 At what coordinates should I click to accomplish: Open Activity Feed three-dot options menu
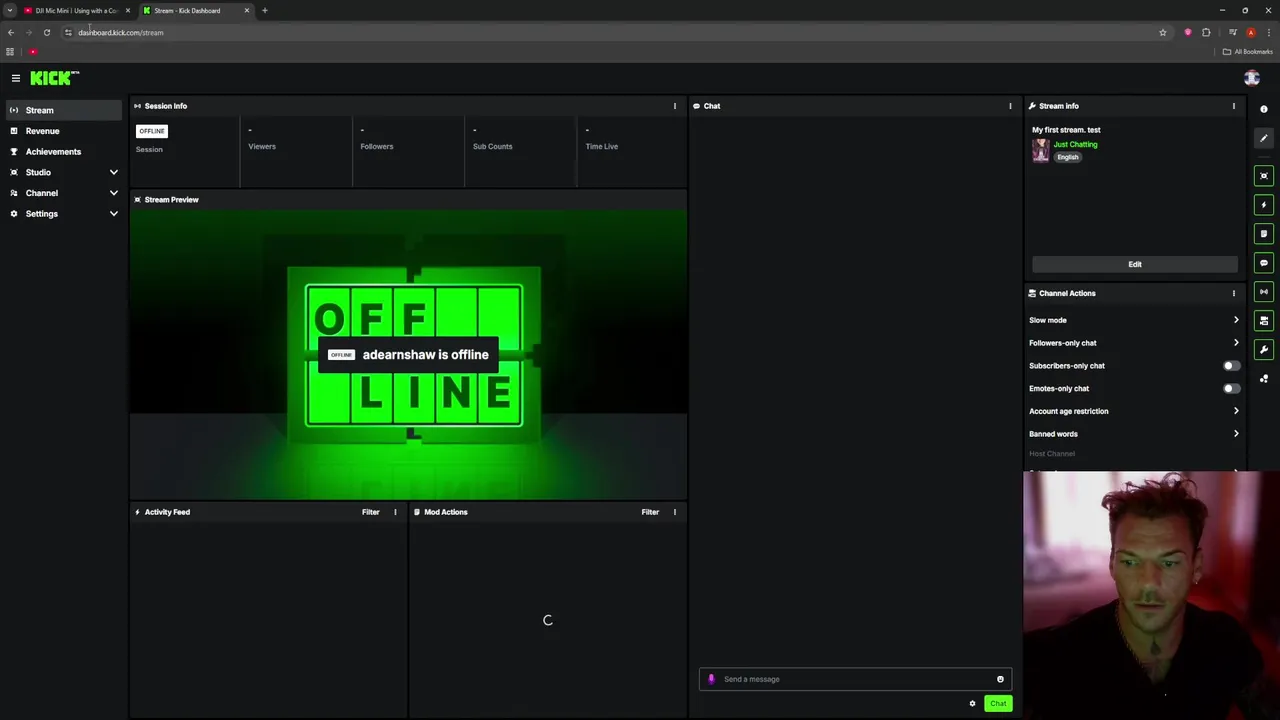395,512
